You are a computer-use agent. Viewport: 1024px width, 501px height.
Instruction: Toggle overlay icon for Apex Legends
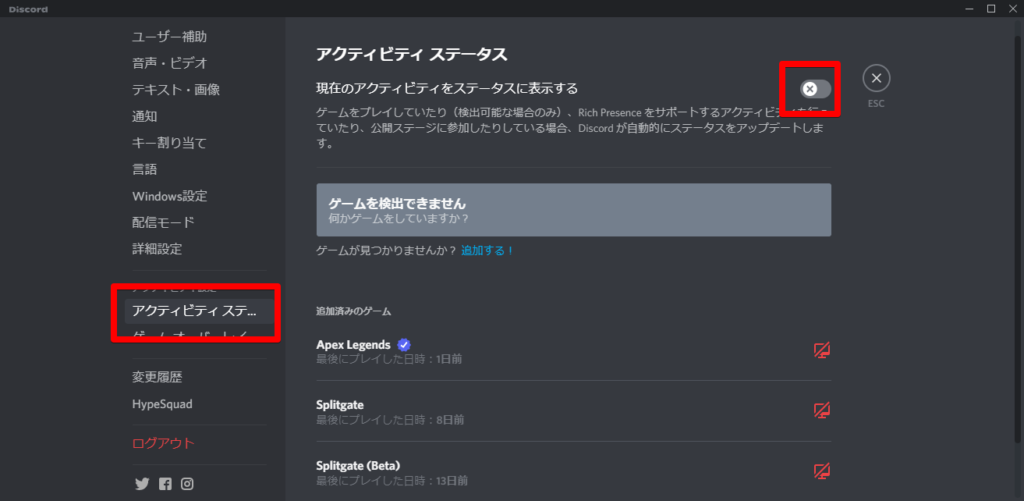[822, 350]
